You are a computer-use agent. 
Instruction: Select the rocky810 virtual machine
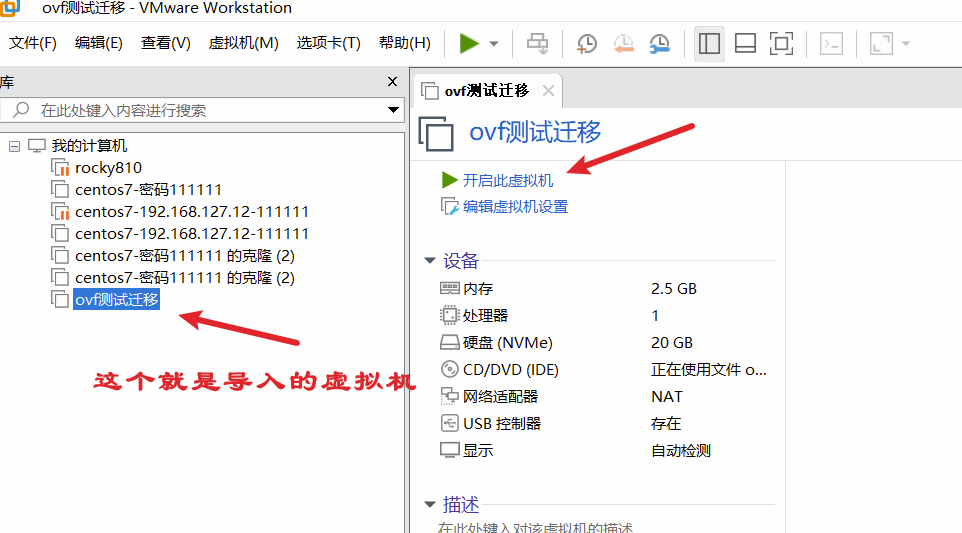point(108,168)
